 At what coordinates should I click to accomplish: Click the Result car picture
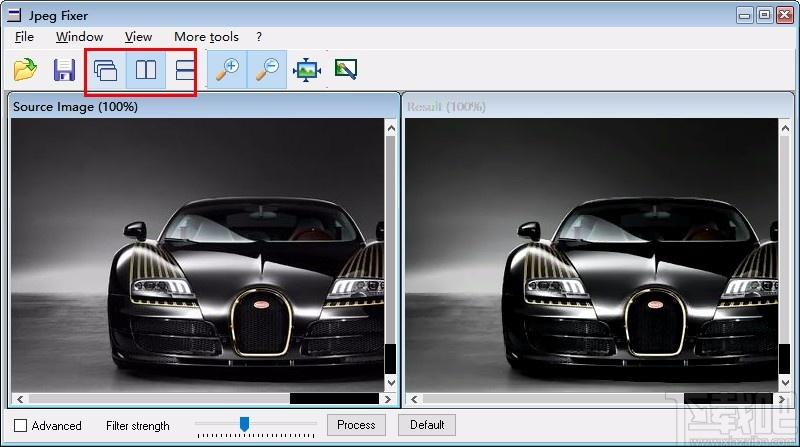(x=591, y=255)
